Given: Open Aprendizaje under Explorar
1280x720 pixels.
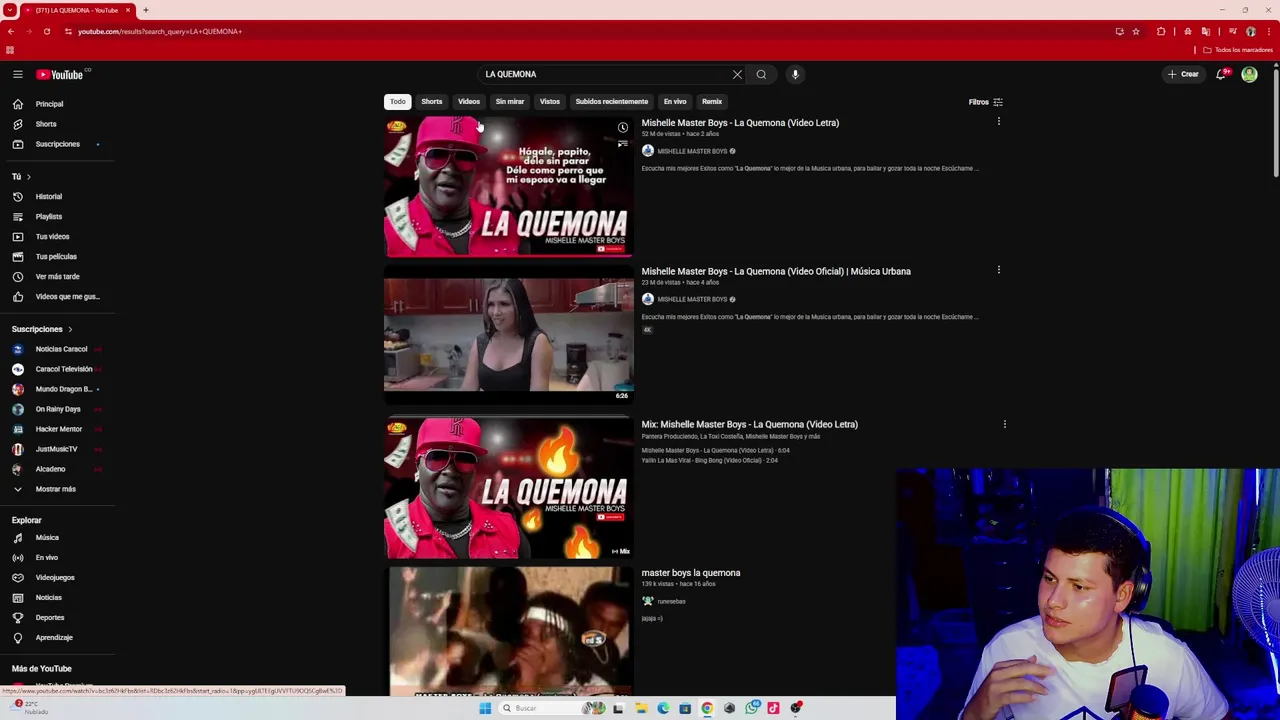Looking at the screenshot, I should (58, 637).
